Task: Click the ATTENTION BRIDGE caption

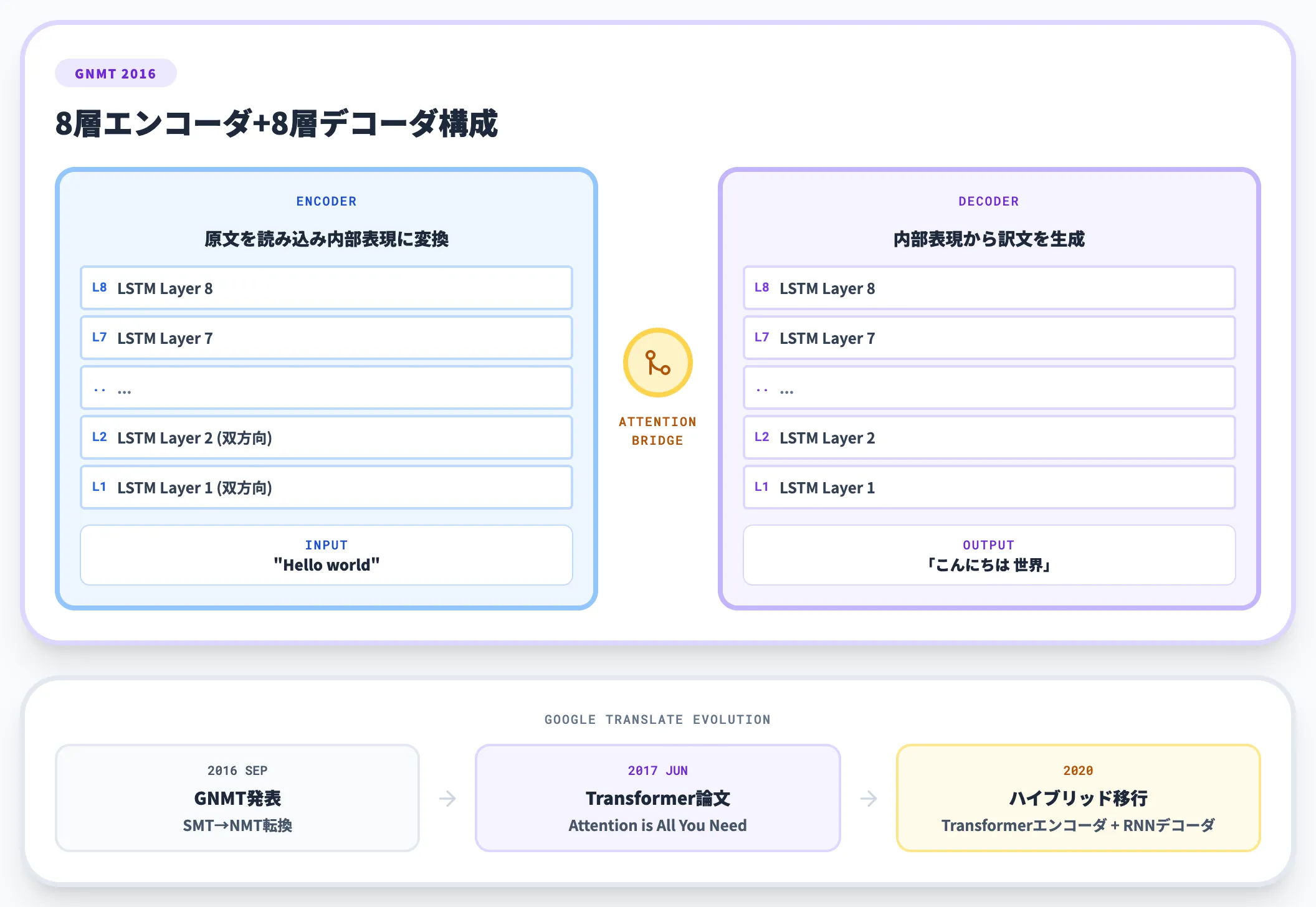Action: [x=657, y=431]
